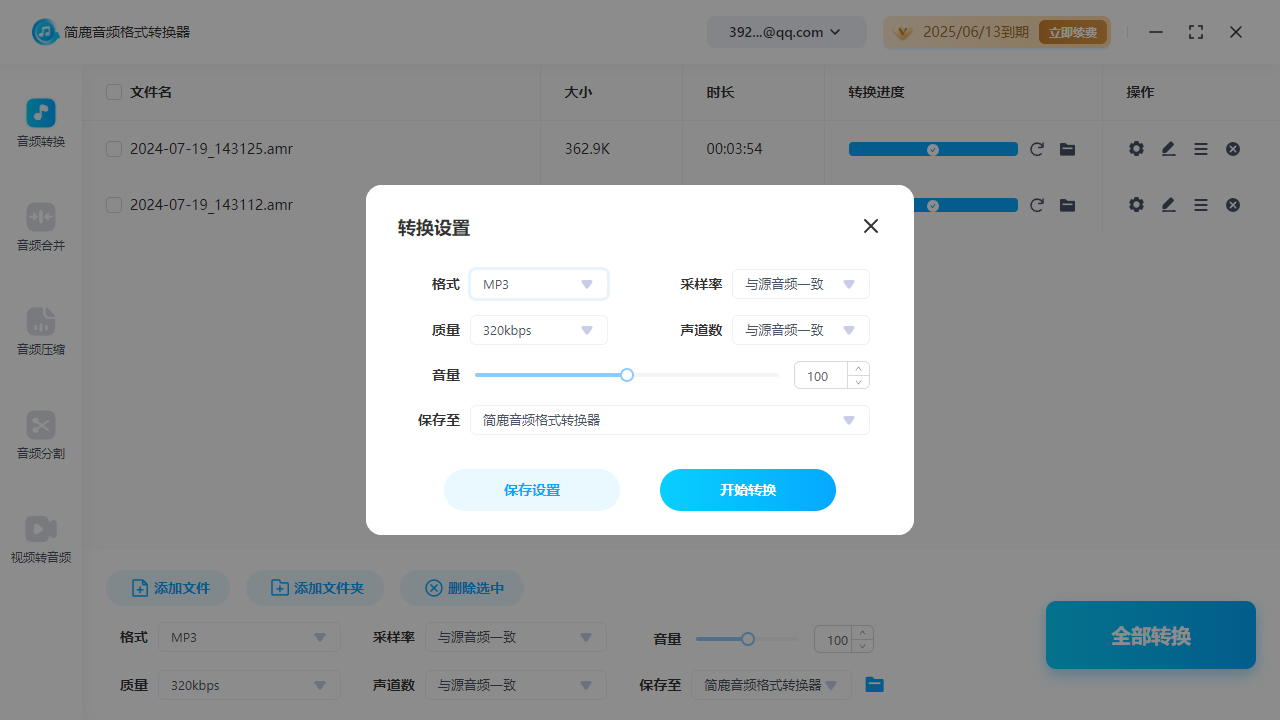Open the 视频转音频 feature
1280x720 pixels.
[40, 541]
